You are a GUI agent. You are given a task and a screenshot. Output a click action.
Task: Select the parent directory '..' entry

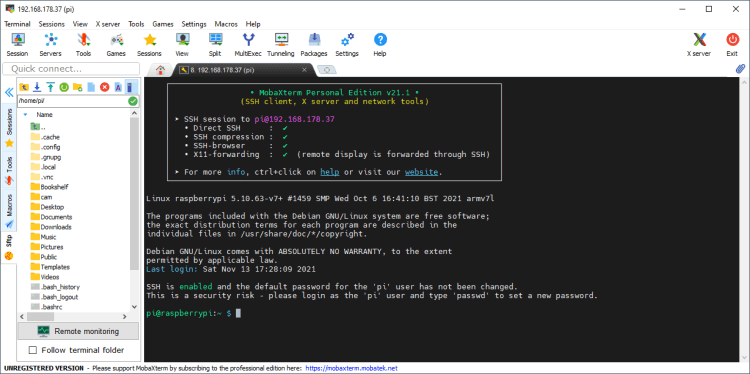click(38, 127)
